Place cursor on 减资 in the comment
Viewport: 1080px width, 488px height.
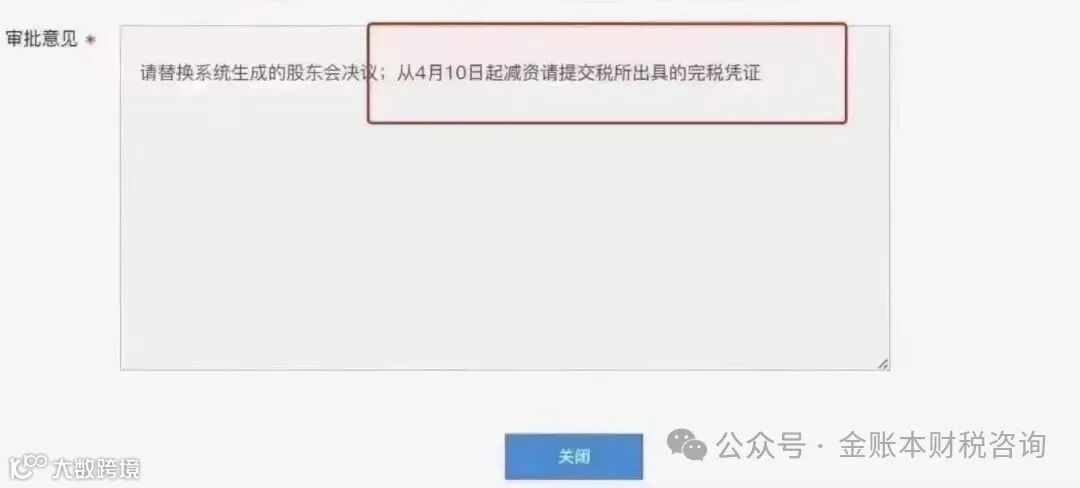tap(521, 73)
